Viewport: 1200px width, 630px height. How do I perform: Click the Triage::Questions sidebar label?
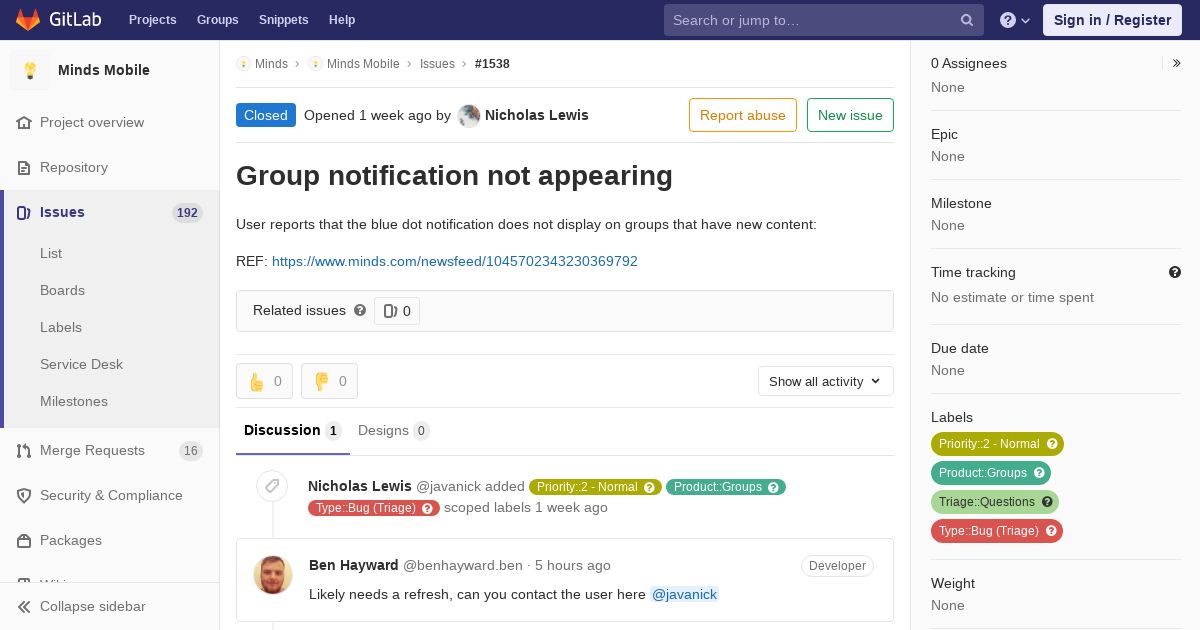click(x=995, y=502)
